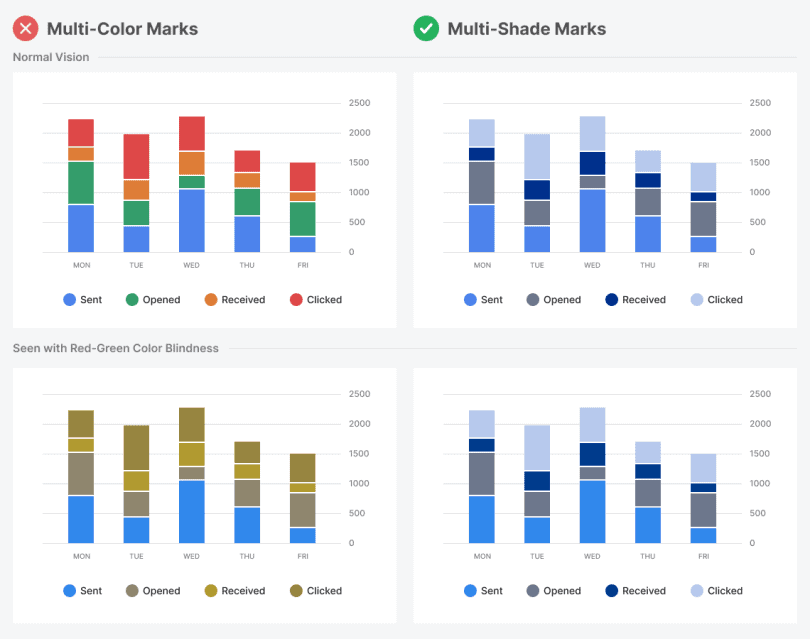Viewport: 810px width, 639px height.
Task: Select the Seen with Red-Green Color Blindness label
Action: [115, 348]
